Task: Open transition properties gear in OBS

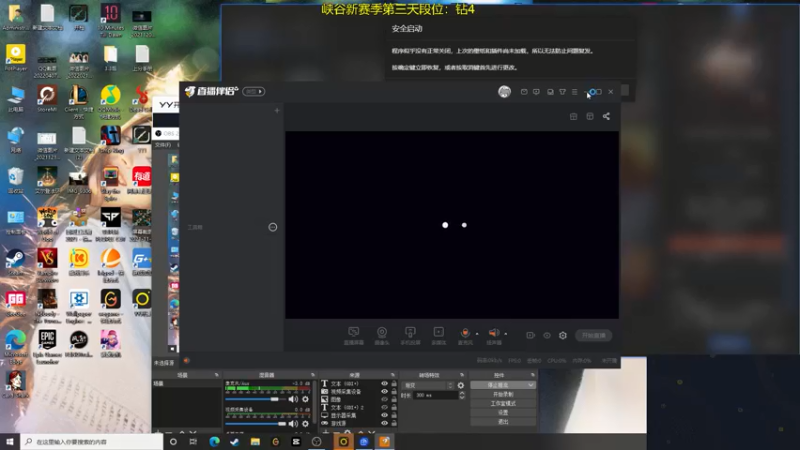Action: click(x=461, y=386)
